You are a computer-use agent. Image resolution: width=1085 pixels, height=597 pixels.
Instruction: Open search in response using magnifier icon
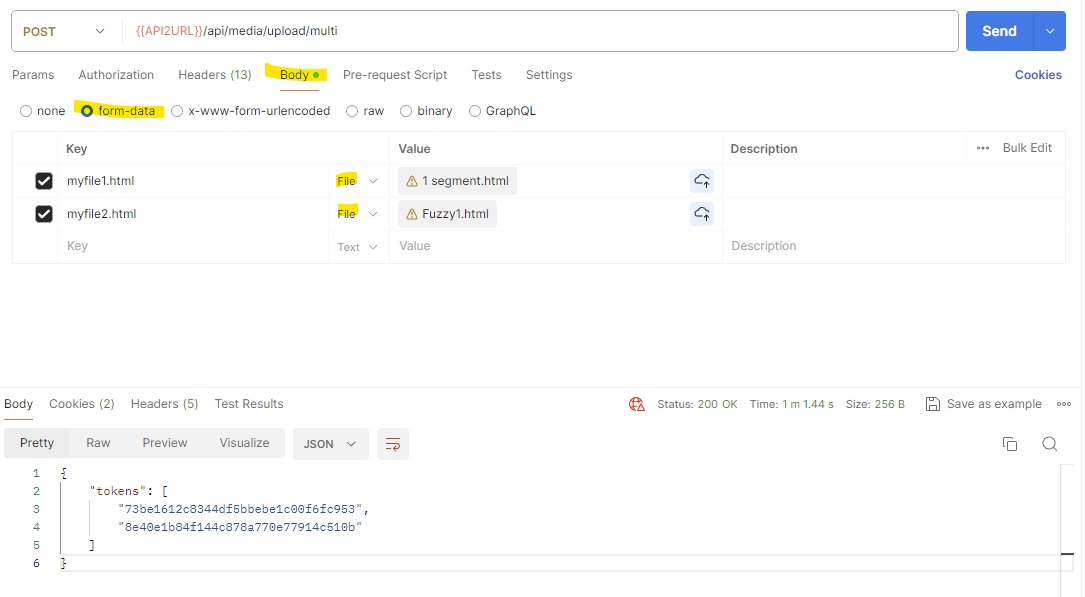click(1049, 444)
